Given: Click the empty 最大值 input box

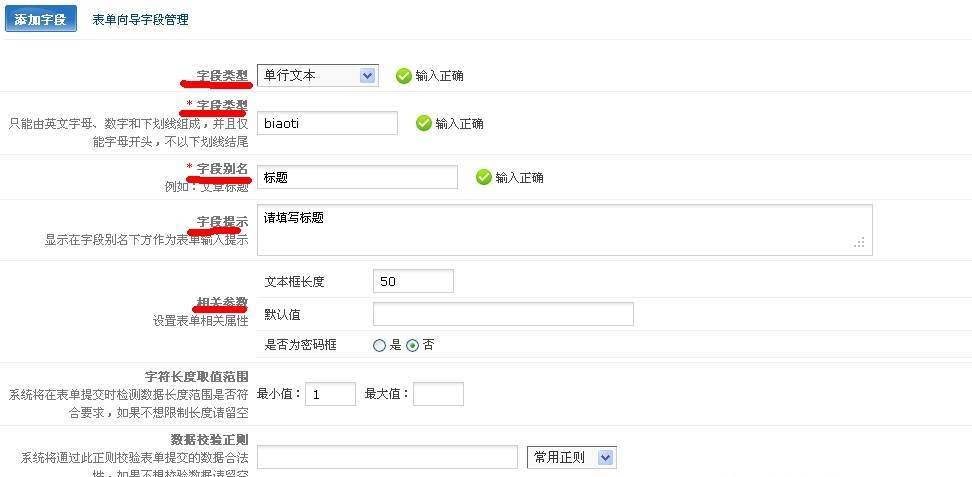Looking at the screenshot, I should (x=438, y=394).
